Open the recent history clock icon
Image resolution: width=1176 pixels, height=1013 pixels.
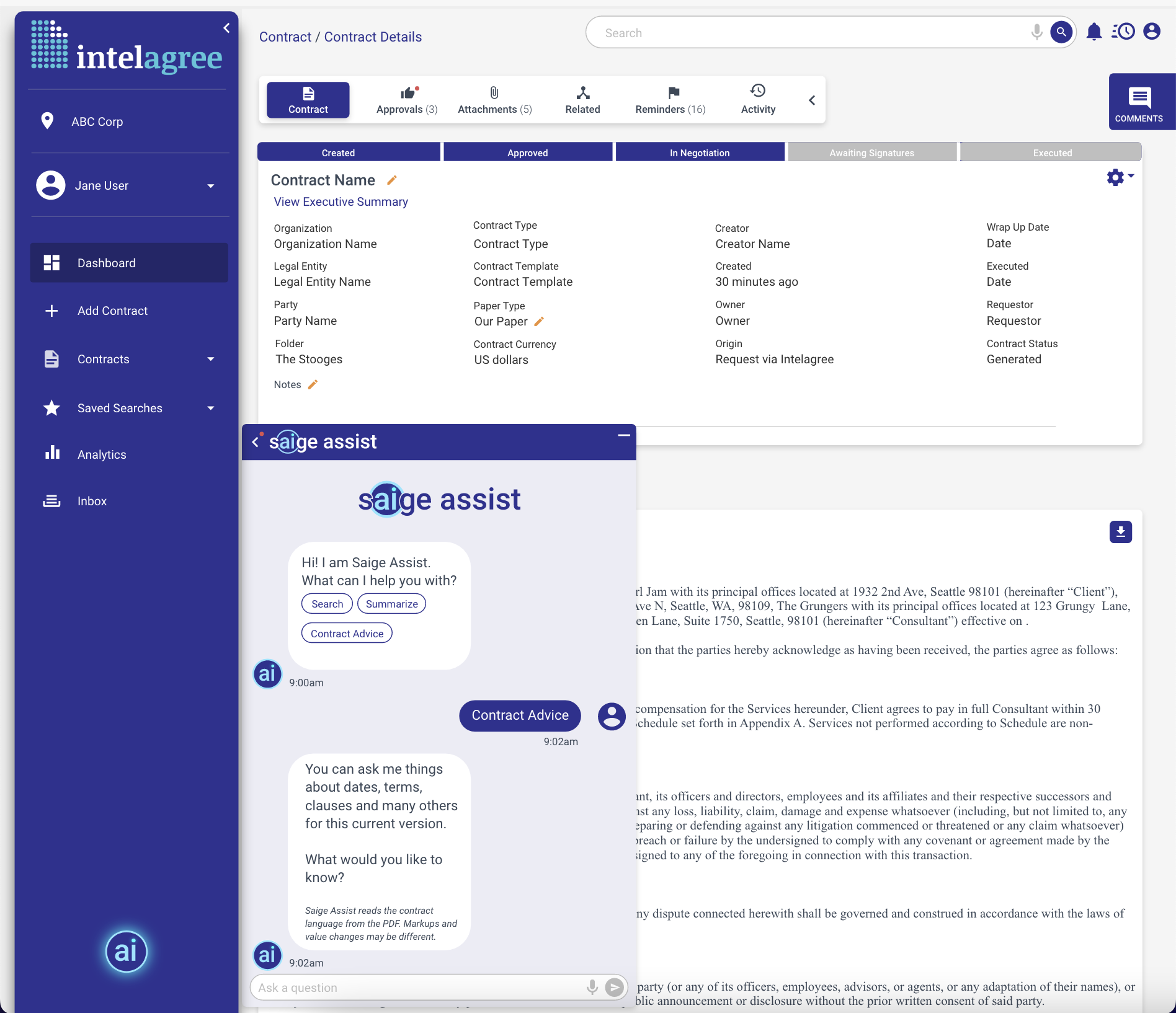[1123, 32]
